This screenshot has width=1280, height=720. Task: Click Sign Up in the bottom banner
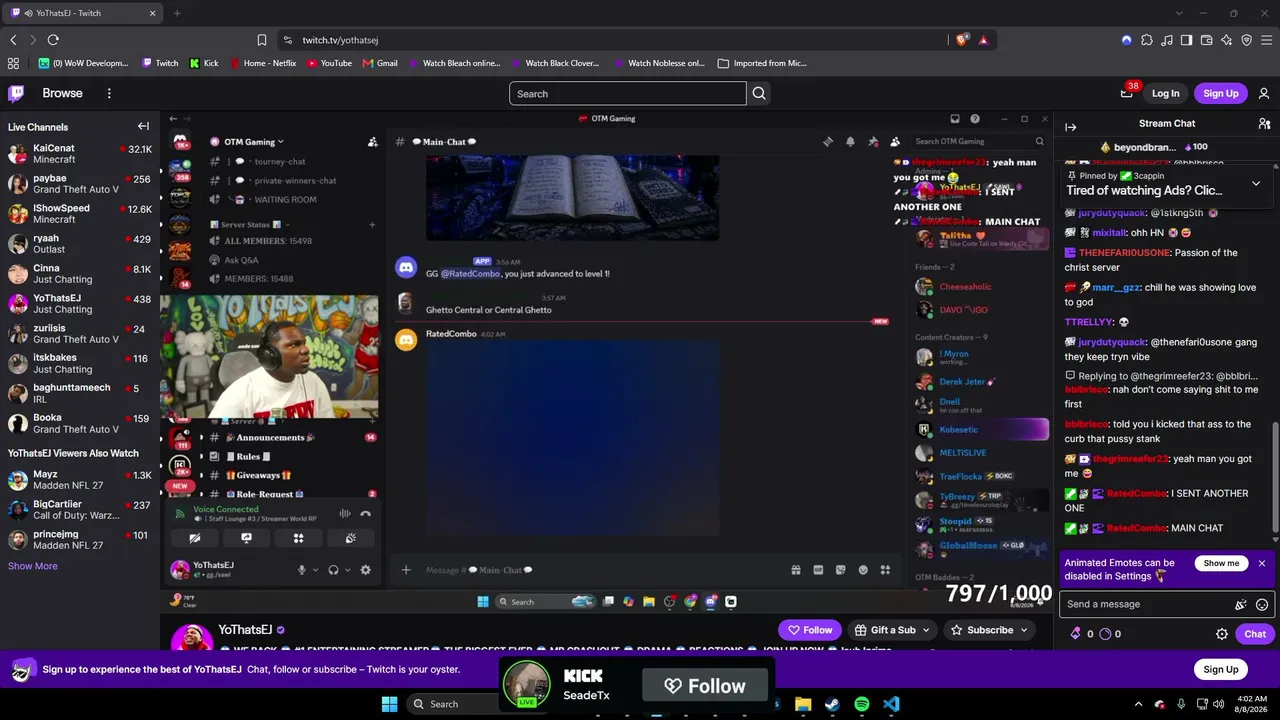pyautogui.click(x=1220, y=669)
